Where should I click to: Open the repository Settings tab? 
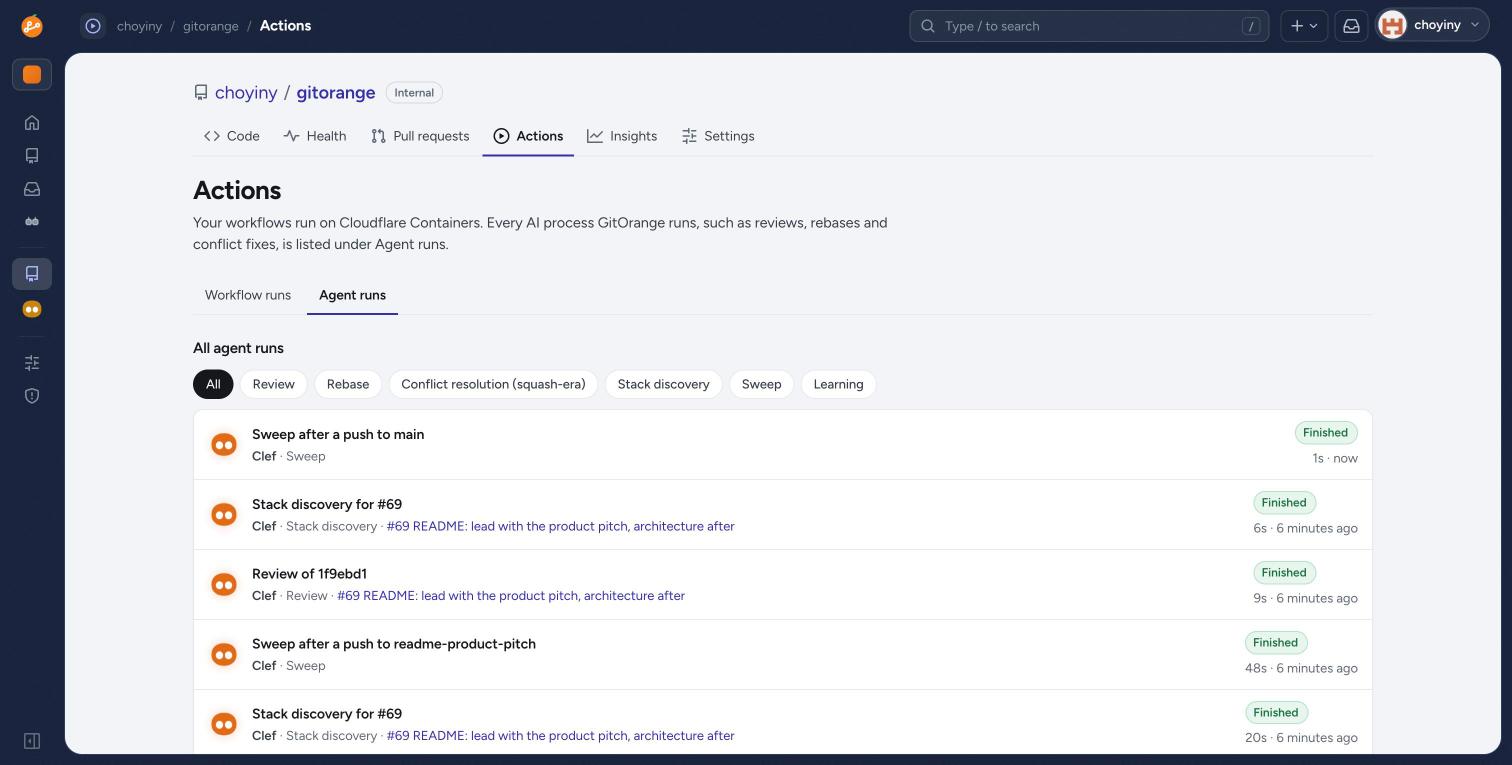click(718, 136)
